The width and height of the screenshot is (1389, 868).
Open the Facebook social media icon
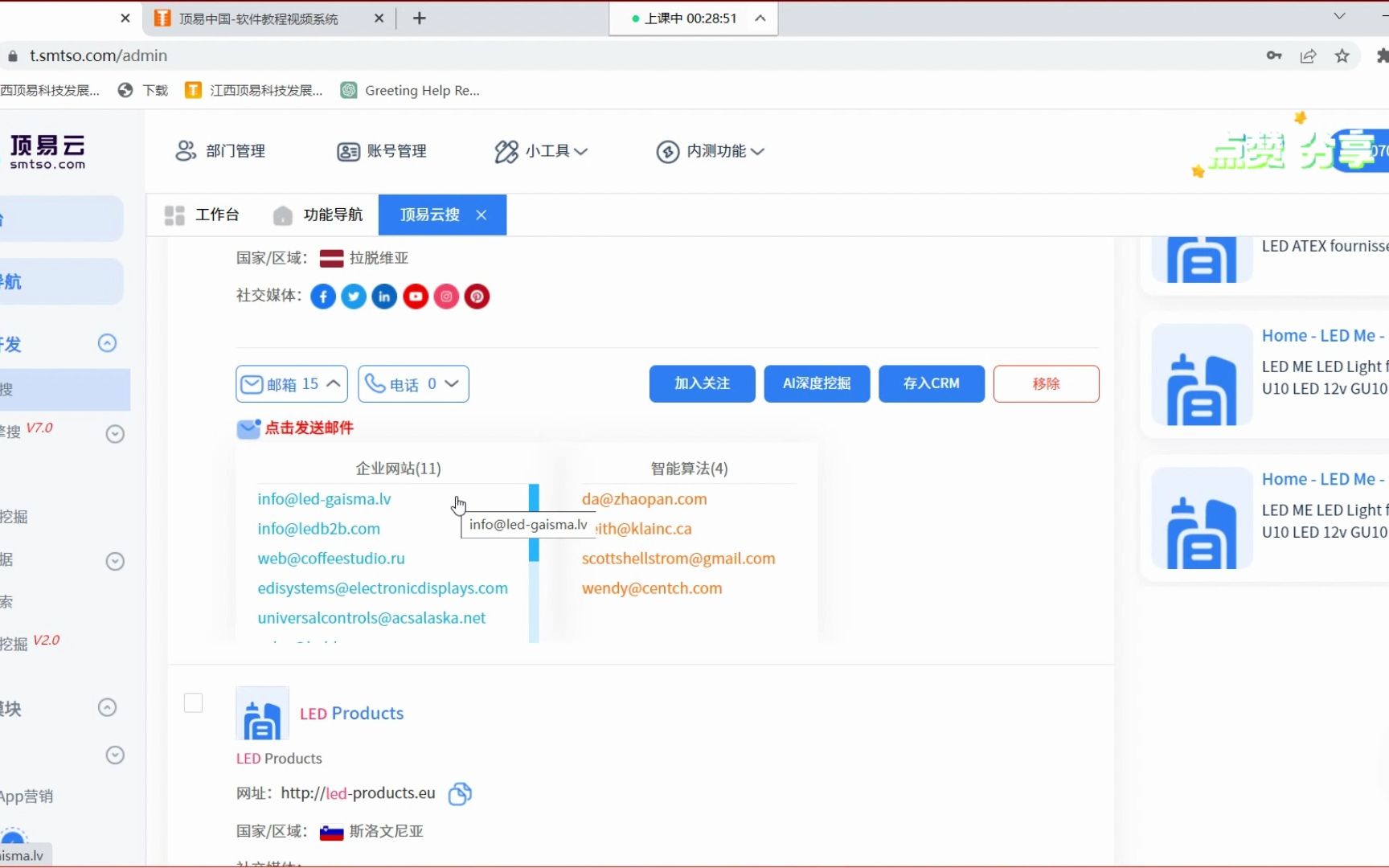point(323,297)
